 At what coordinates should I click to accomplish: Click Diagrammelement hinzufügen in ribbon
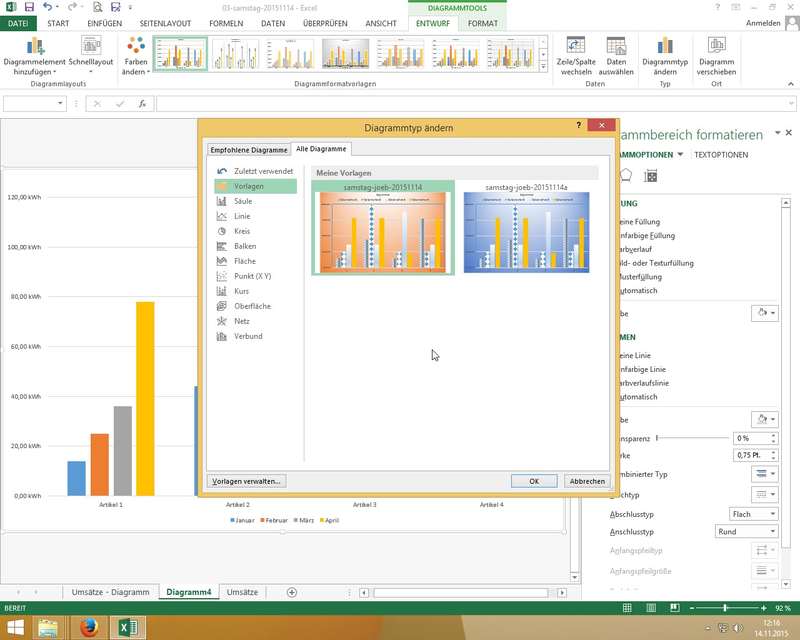click(x=34, y=55)
